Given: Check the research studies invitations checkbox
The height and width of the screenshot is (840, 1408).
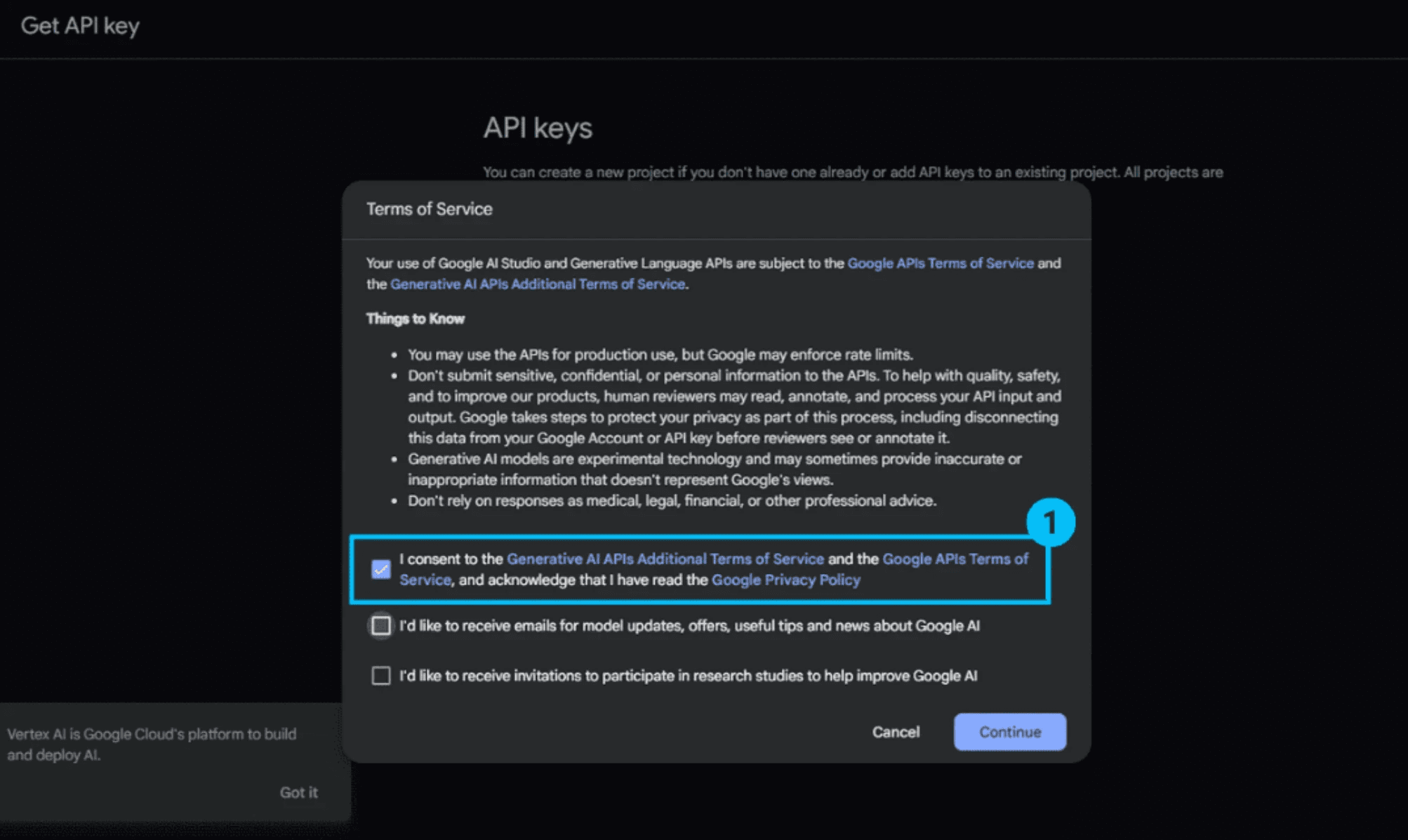Looking at the screenshot, I should click(x=380, y=676).
